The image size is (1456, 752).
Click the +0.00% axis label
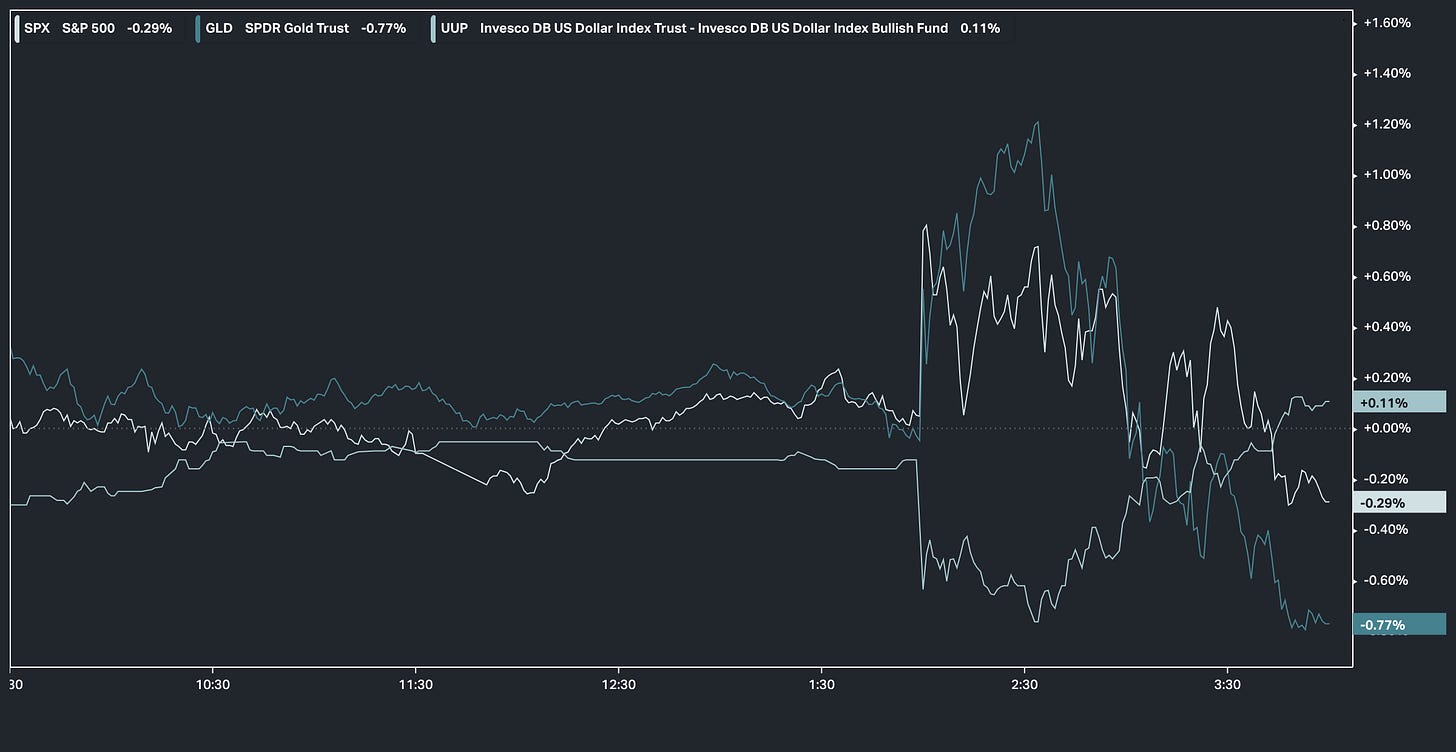point(1387,428)
